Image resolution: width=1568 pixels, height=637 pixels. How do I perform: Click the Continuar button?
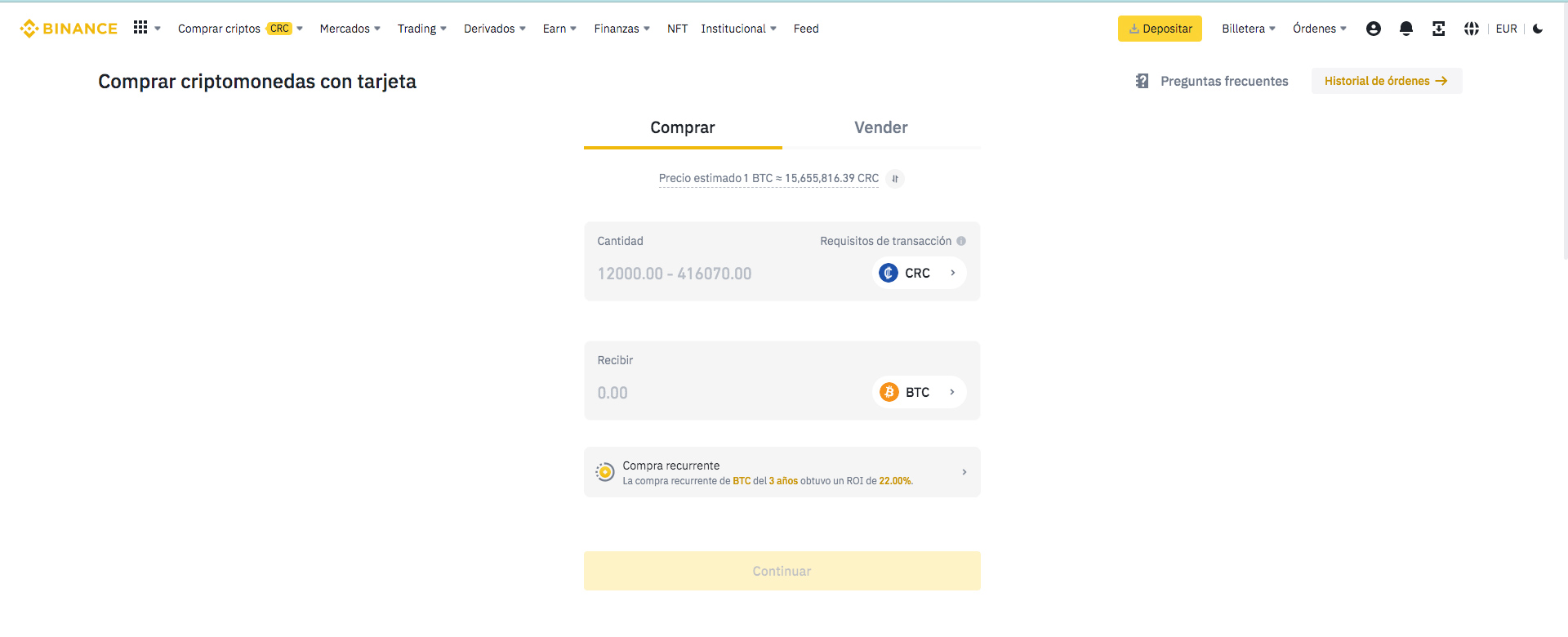pos(782,571)
